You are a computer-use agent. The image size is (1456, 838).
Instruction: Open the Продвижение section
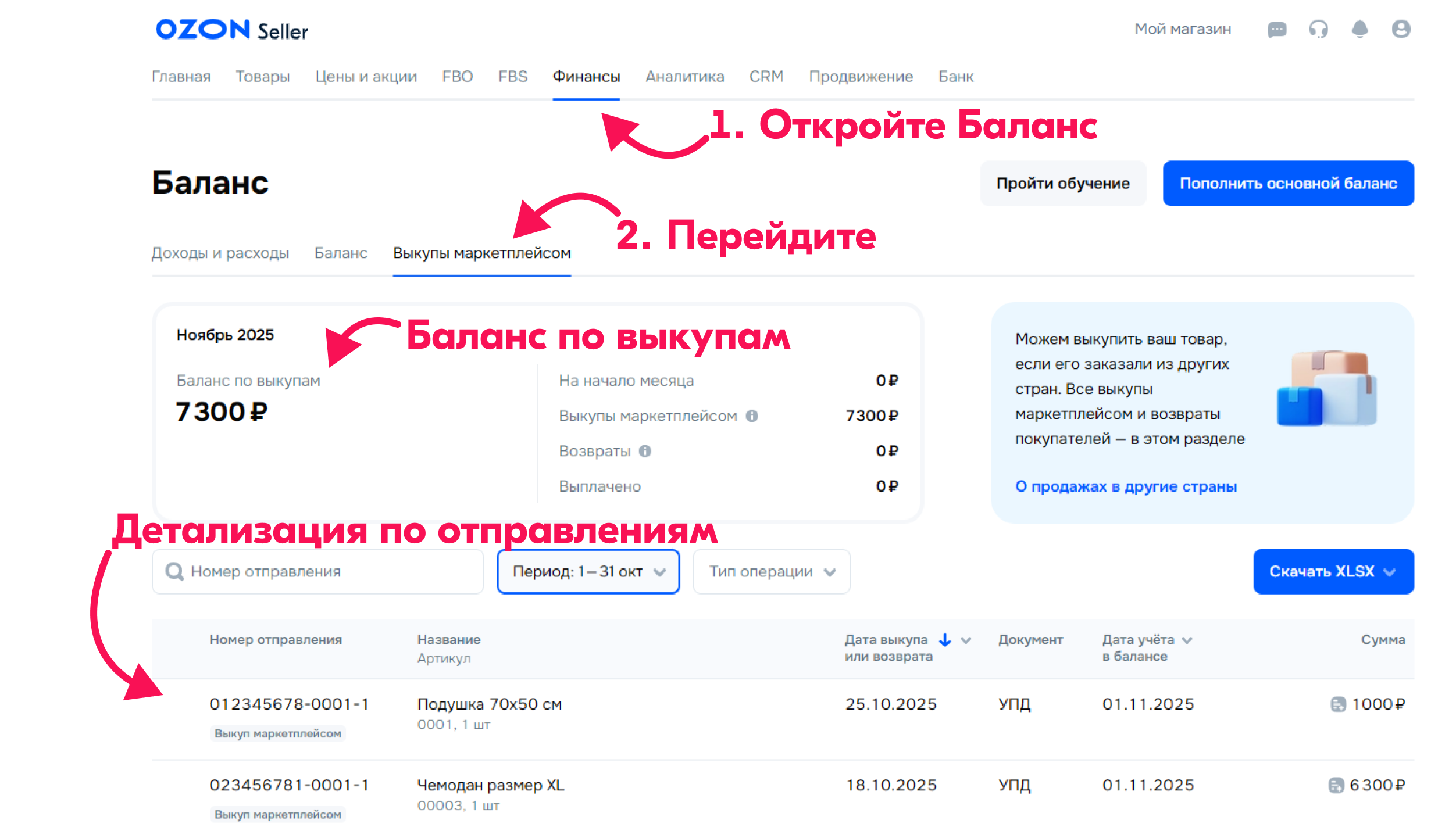click(861, 77)
